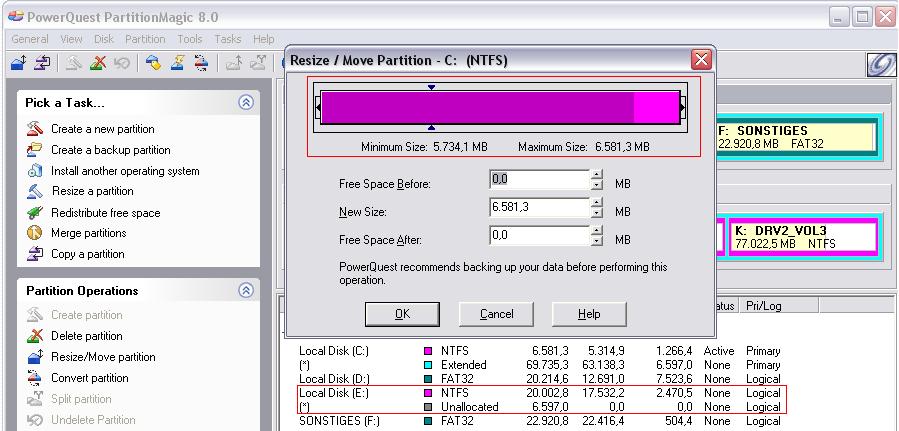This screenshot has height=431, width=899.
Task: Click the left handle of partition size bar
Action: pos(318,107)
